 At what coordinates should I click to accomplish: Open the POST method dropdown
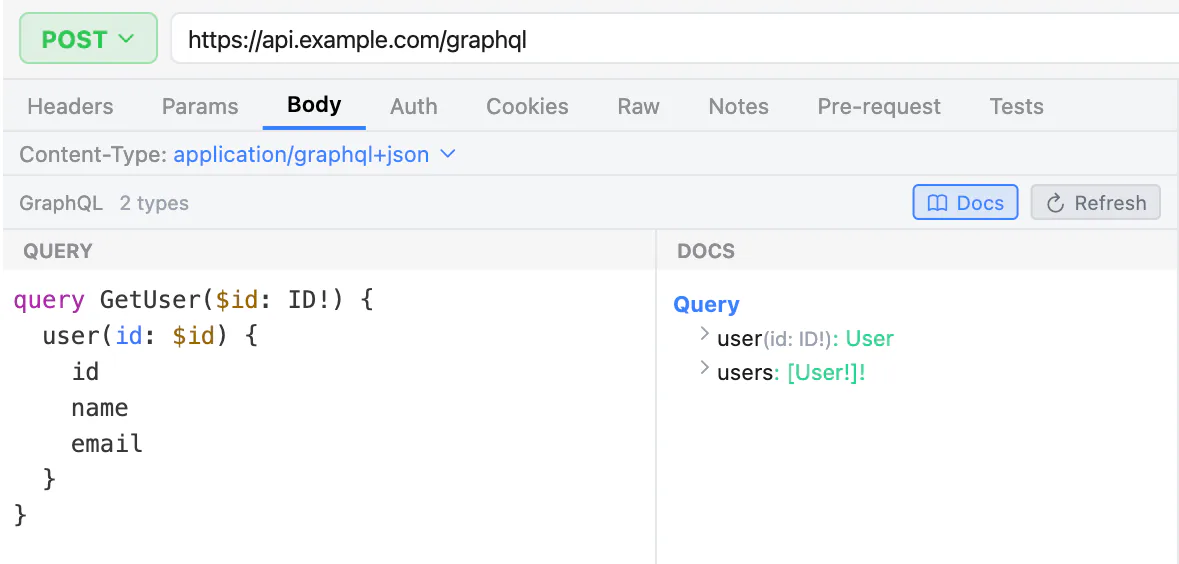tap(88, 38)
